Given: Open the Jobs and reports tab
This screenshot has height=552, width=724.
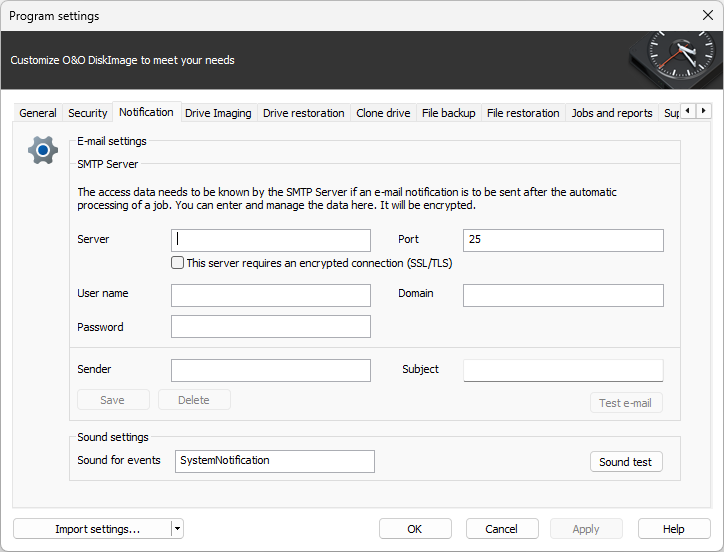Looking at the screenshot, I should [611, 113].
